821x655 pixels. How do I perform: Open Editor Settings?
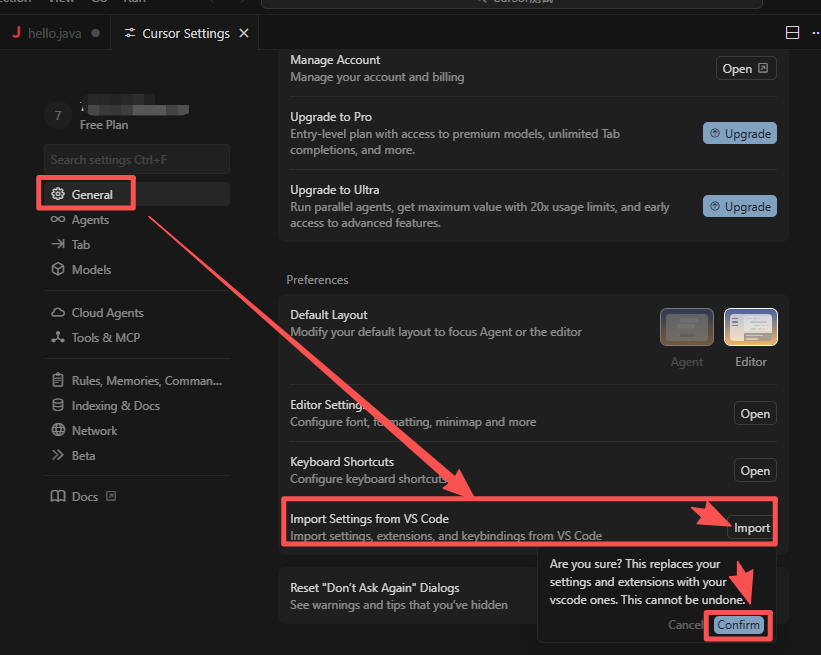(755, 414)
